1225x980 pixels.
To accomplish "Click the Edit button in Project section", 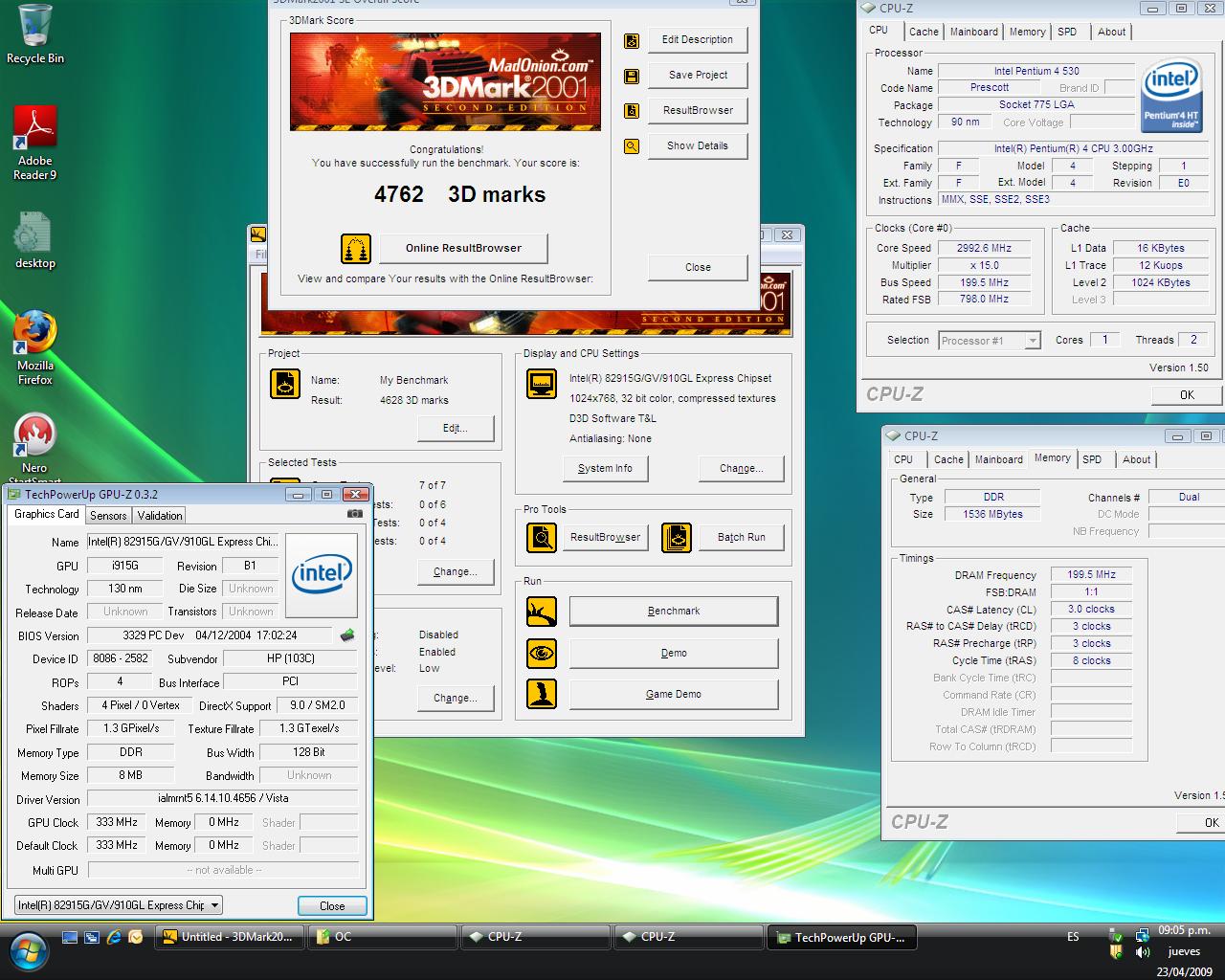I will coord(456,429).
